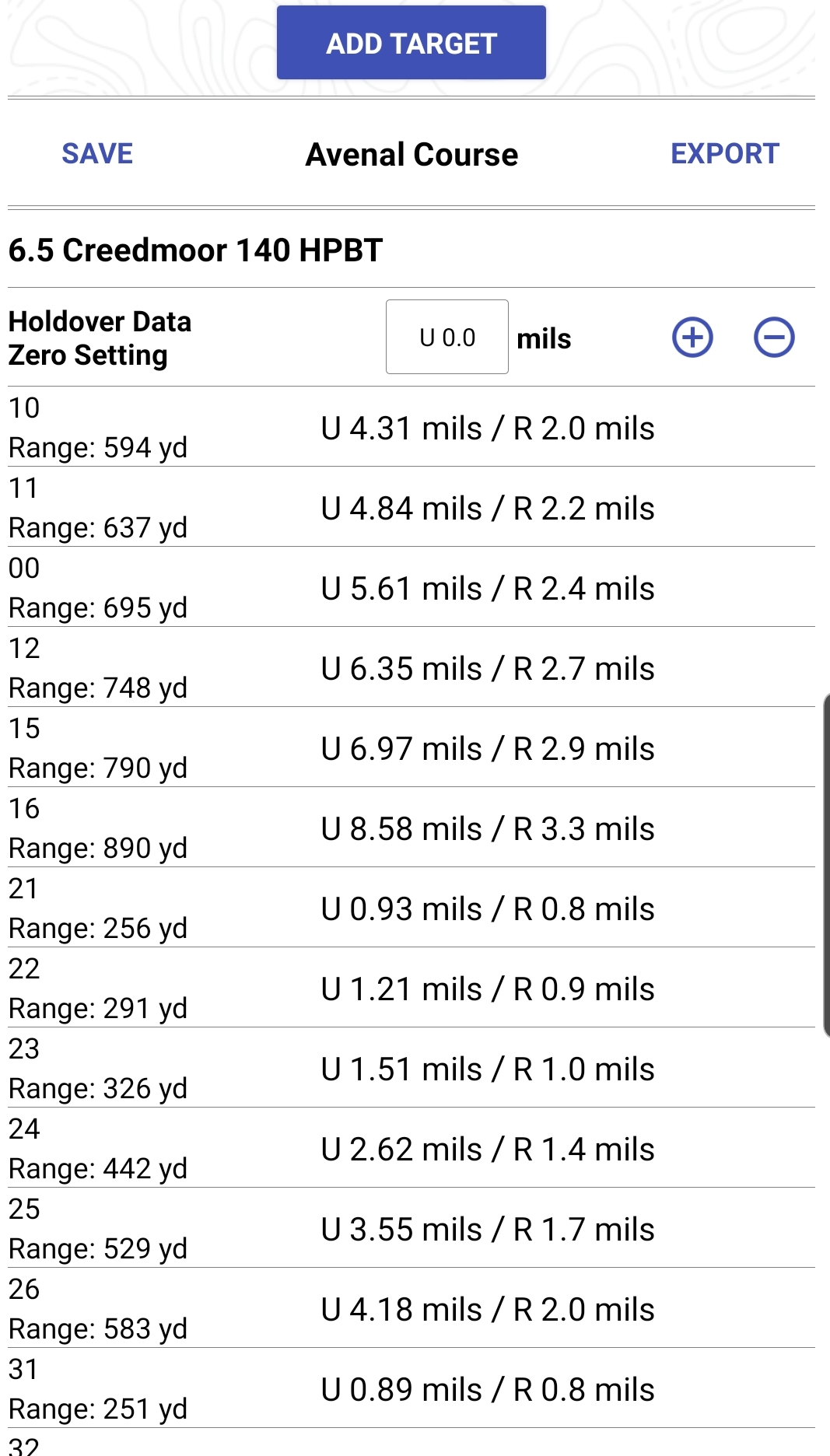Select target 25 at 529 yd
This screenshot has width=830, height=1456.
[411, 1228]
